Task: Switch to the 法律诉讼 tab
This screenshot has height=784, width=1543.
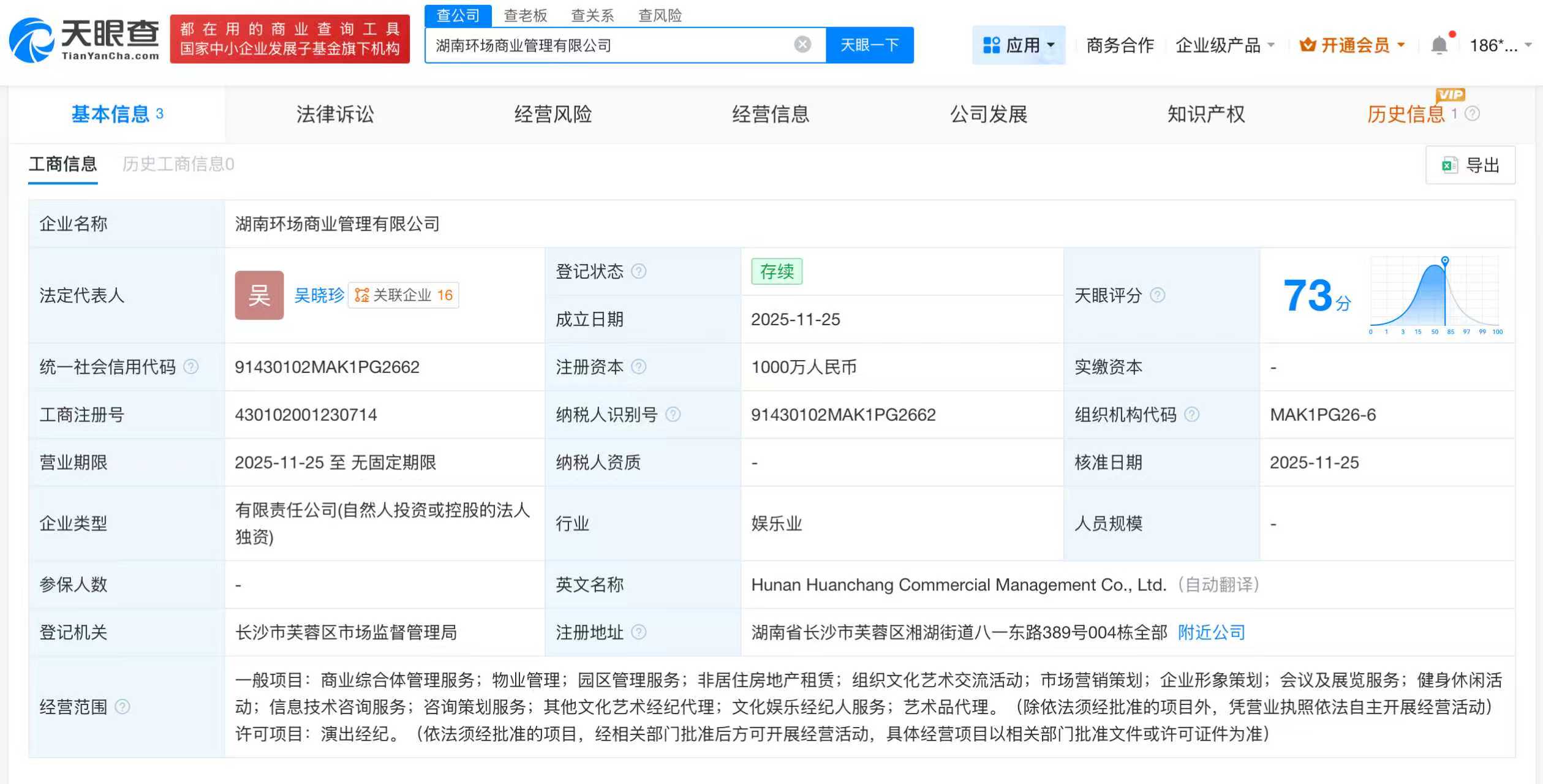Action: 334,114
